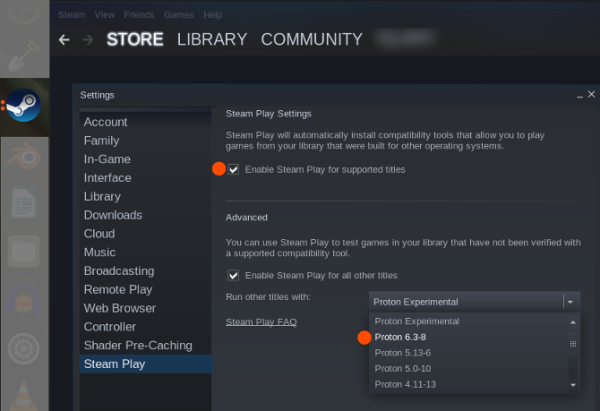Open the Friends menu
This screenshot has height=411, width=600.
point(137,15)
